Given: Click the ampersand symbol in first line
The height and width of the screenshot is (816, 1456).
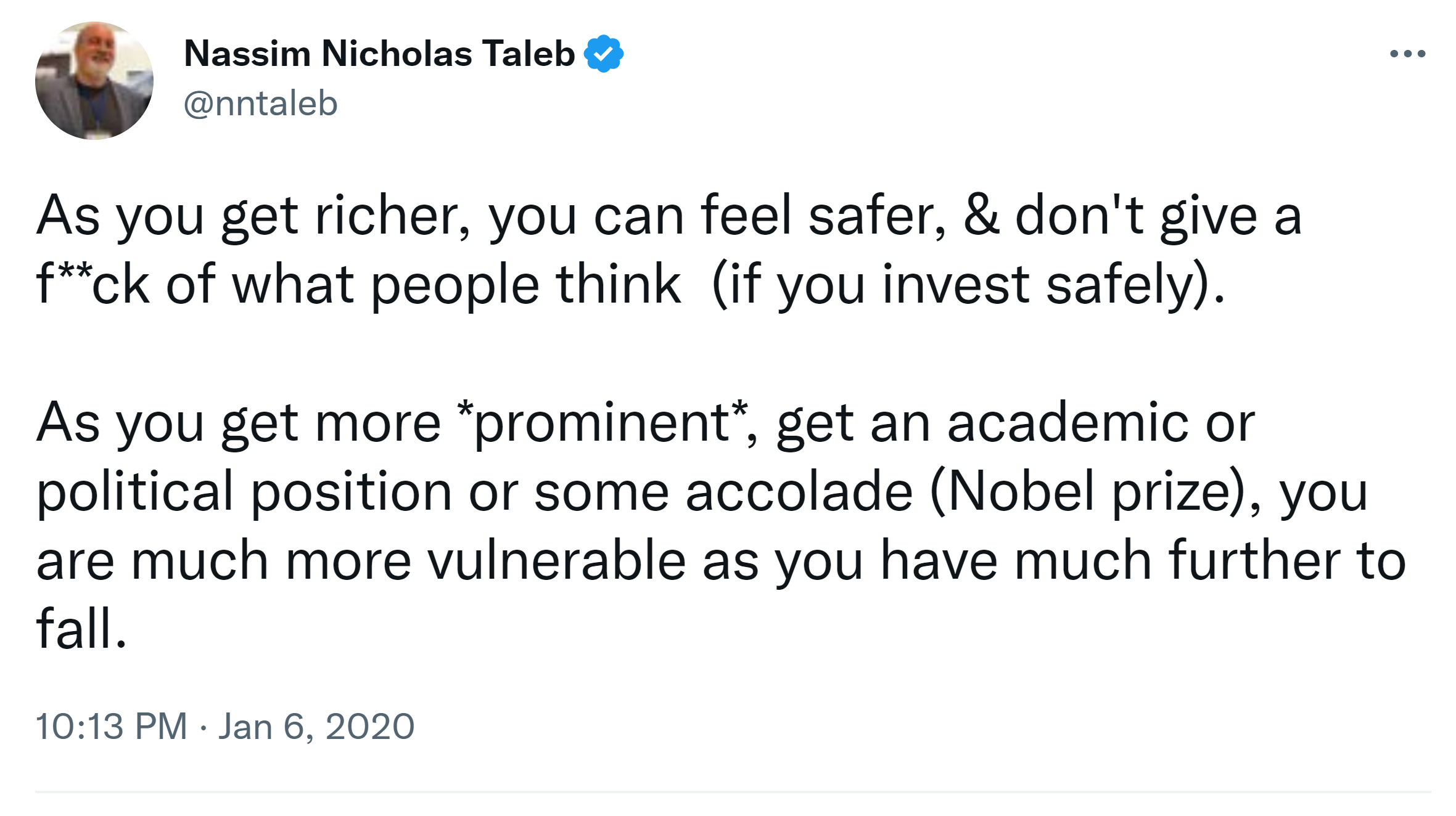Looking at the screenshot, I should pyautogui.click(x=981, y=216).
